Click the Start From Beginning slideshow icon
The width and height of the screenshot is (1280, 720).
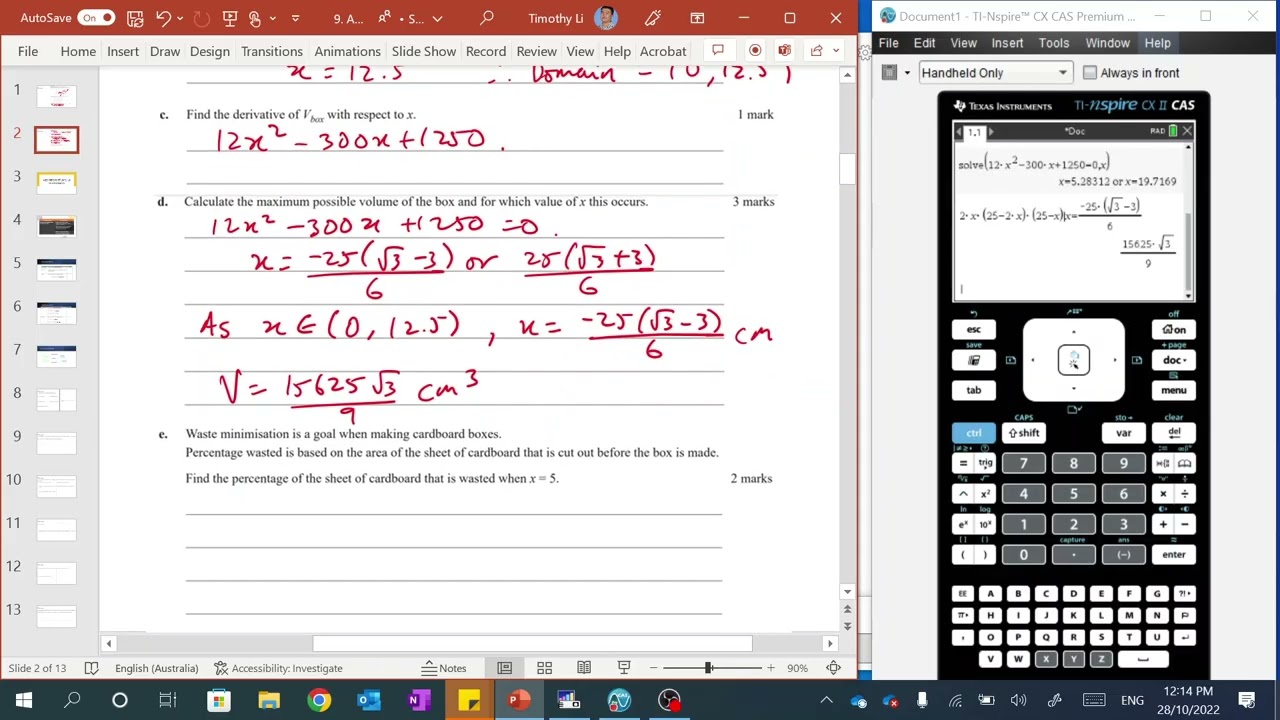point(229,18)
